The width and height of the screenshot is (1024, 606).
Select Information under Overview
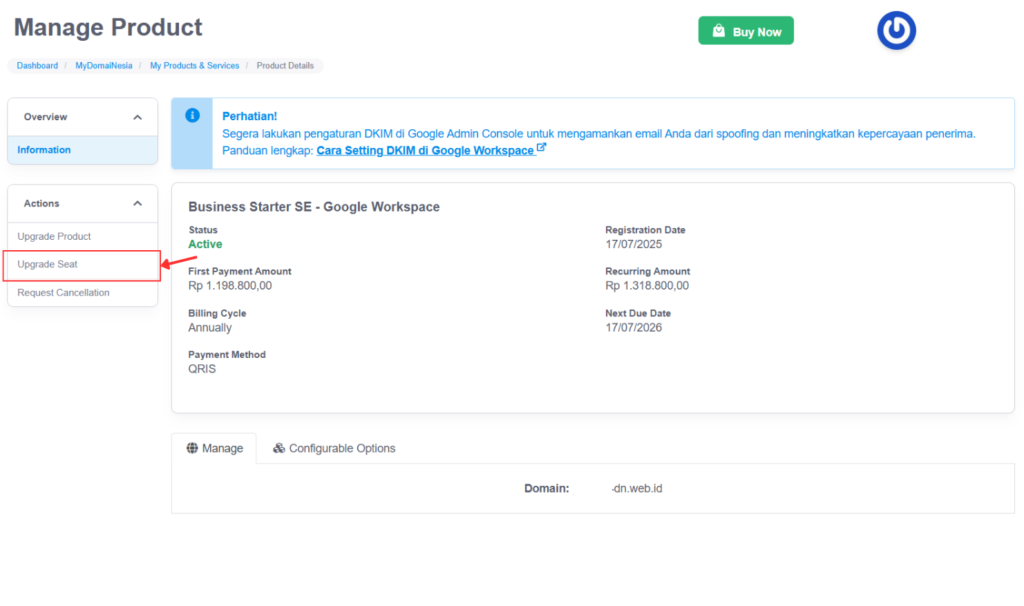pyautogui.click(x=45, y=149)
